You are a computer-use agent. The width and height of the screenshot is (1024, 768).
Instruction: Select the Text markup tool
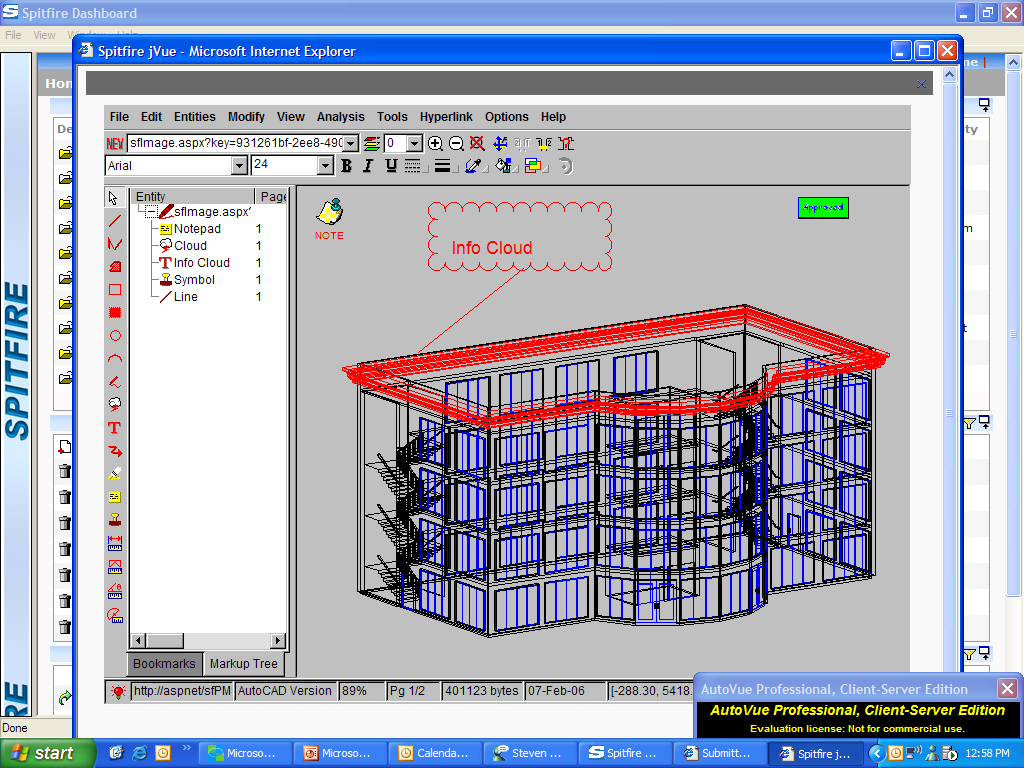point(114,427)
